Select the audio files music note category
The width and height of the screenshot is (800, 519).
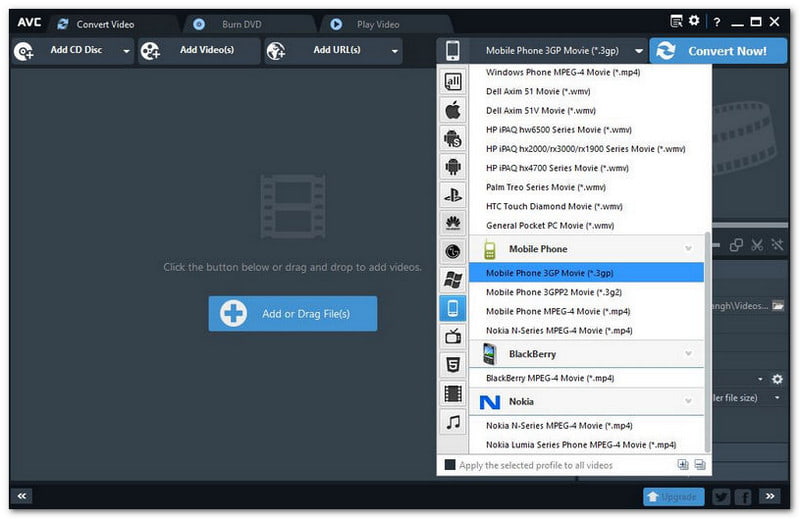pyautogui.click(x=453, y=422)
